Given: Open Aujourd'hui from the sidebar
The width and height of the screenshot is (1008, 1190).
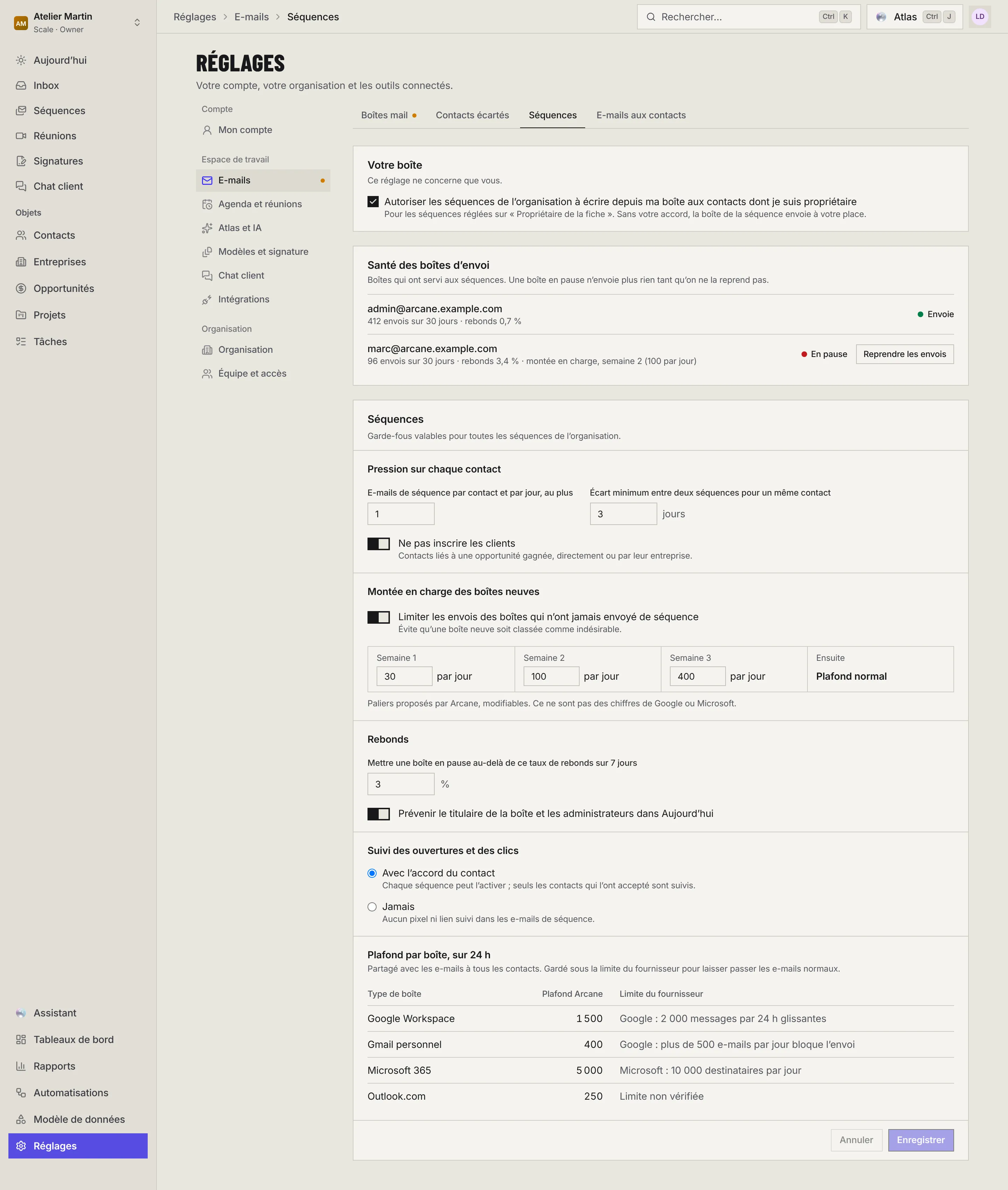Looking at the screenshot, I should 78,61.
